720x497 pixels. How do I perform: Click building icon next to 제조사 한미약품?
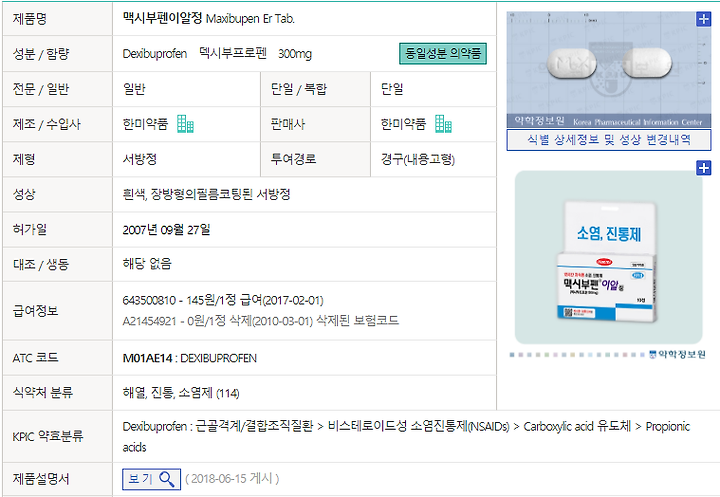(186, 124)
